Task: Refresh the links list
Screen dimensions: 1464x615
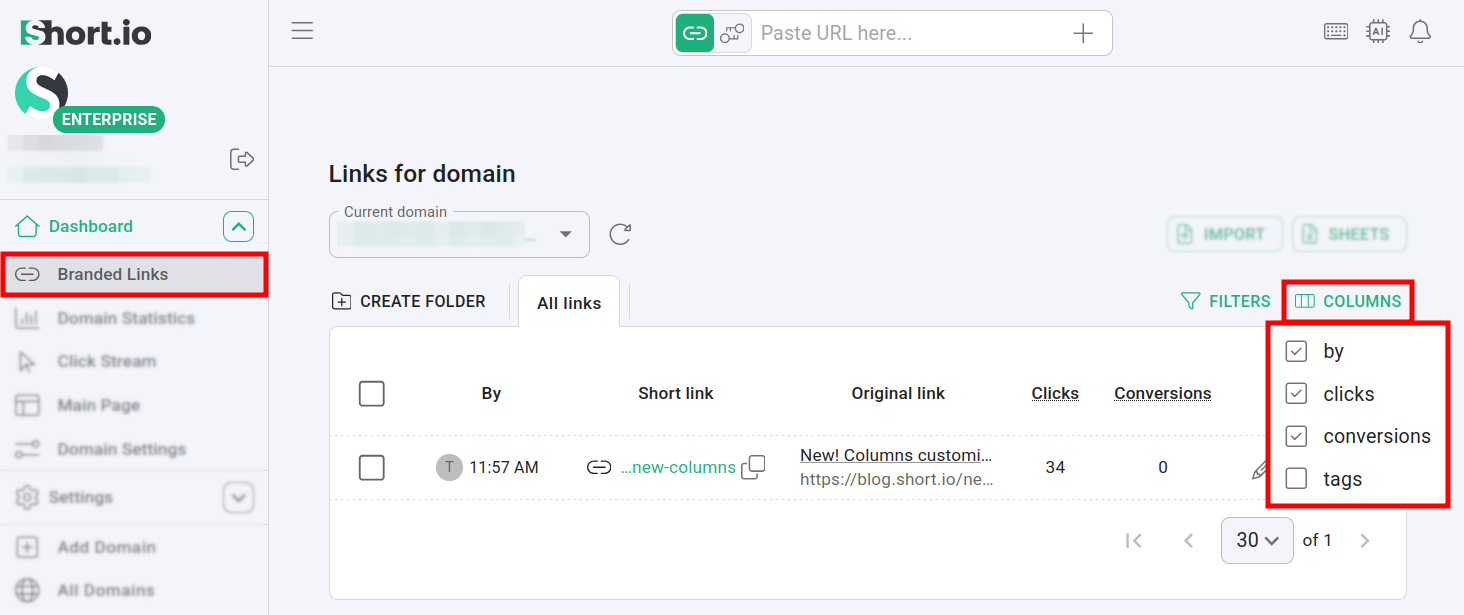Action: (620, 234)
